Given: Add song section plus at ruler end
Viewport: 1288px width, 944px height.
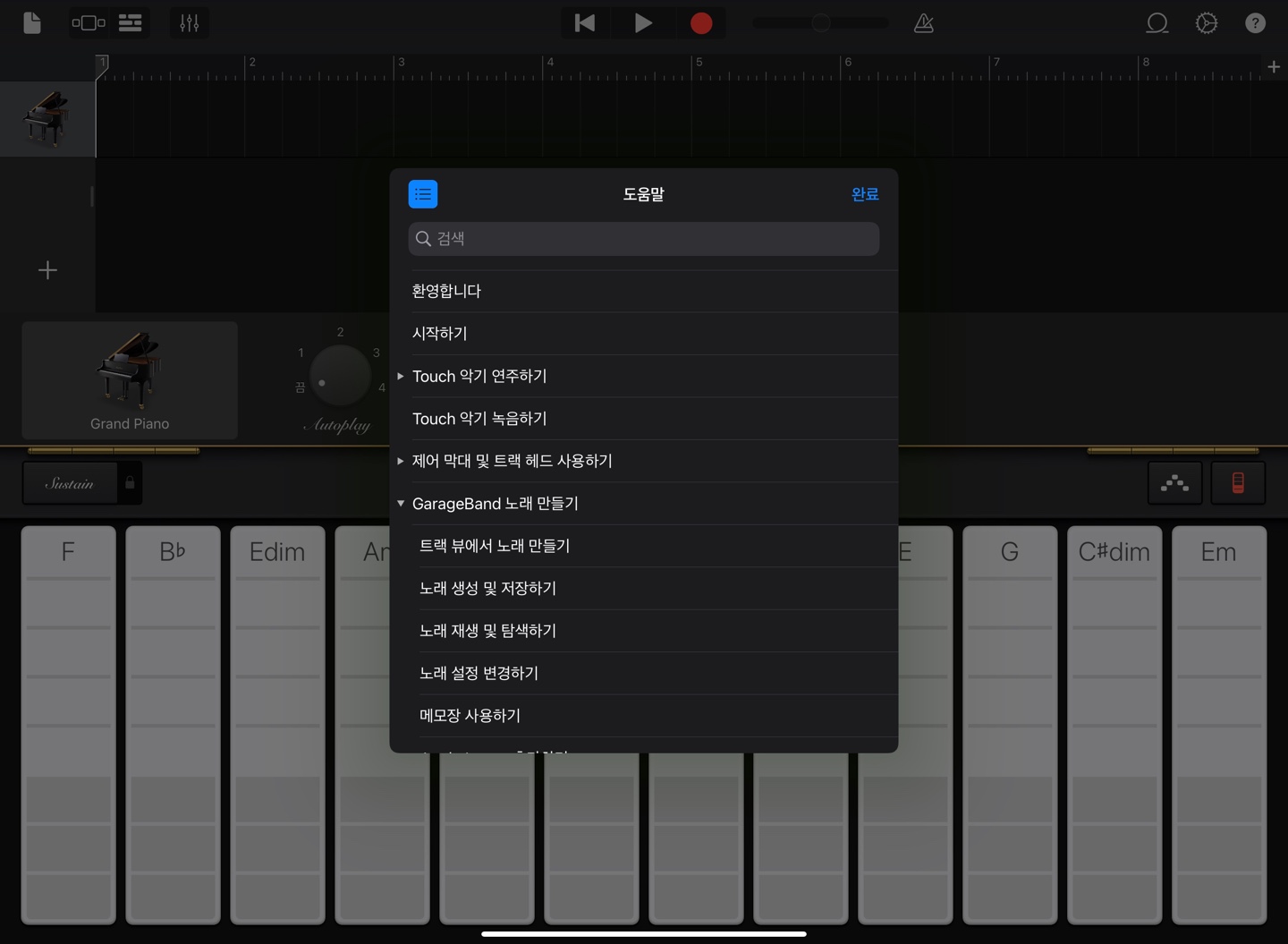Looking at the screenshot, I should point(1274,67).
